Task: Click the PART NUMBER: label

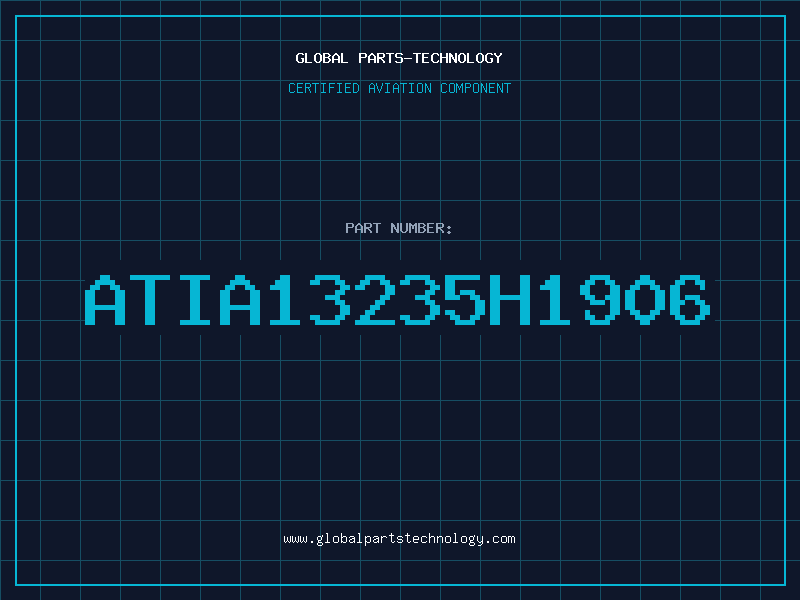Action: [x=399, y=228]
